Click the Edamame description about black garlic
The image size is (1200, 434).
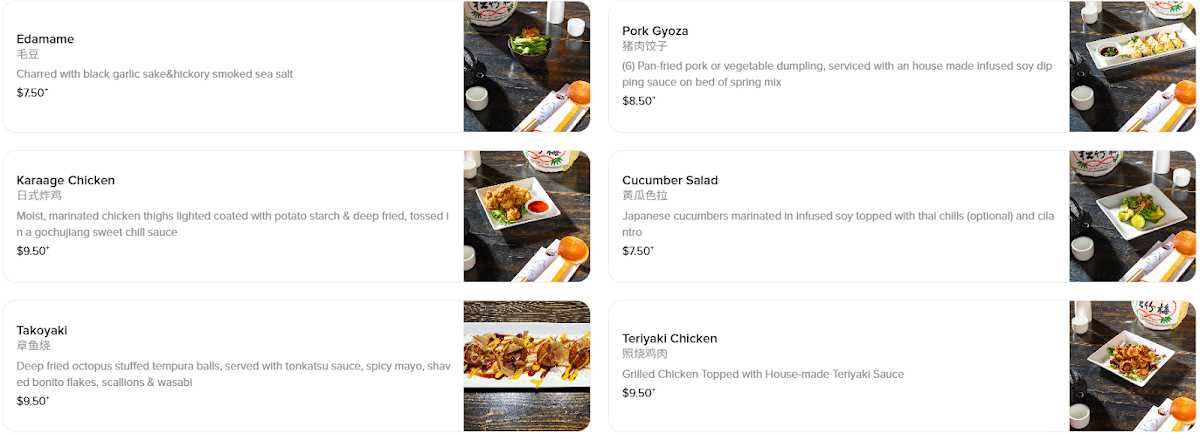coord(155,74)
